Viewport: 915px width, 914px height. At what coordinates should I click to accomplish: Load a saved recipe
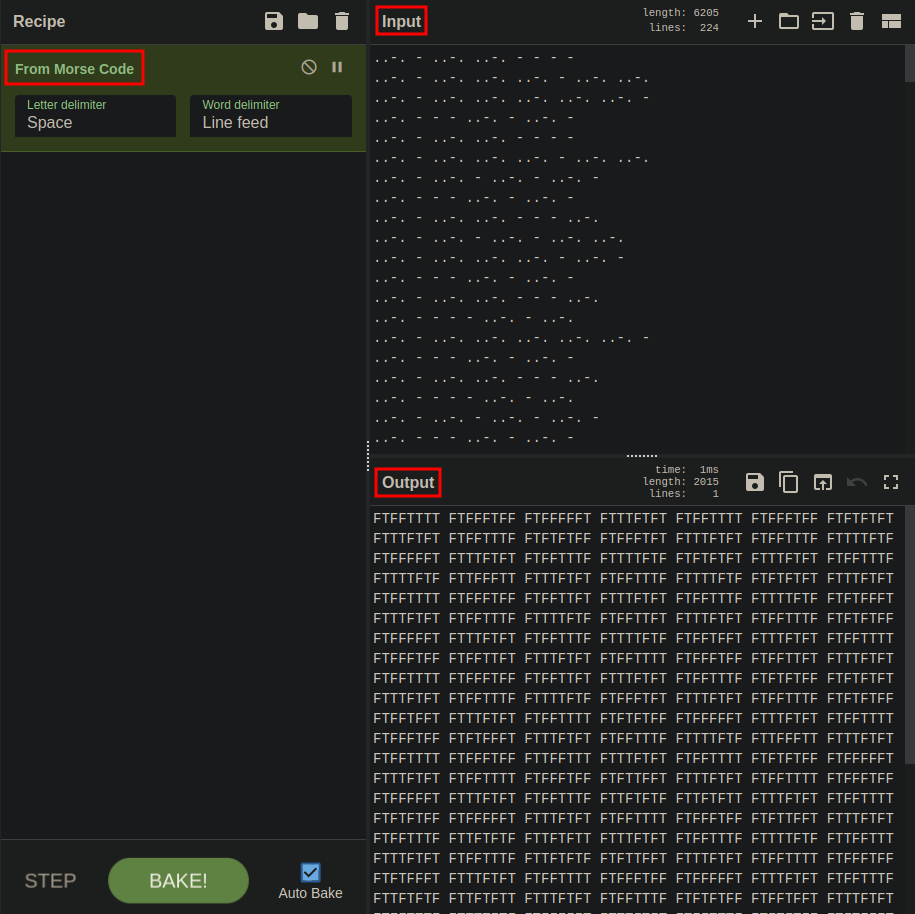point(307,21)
